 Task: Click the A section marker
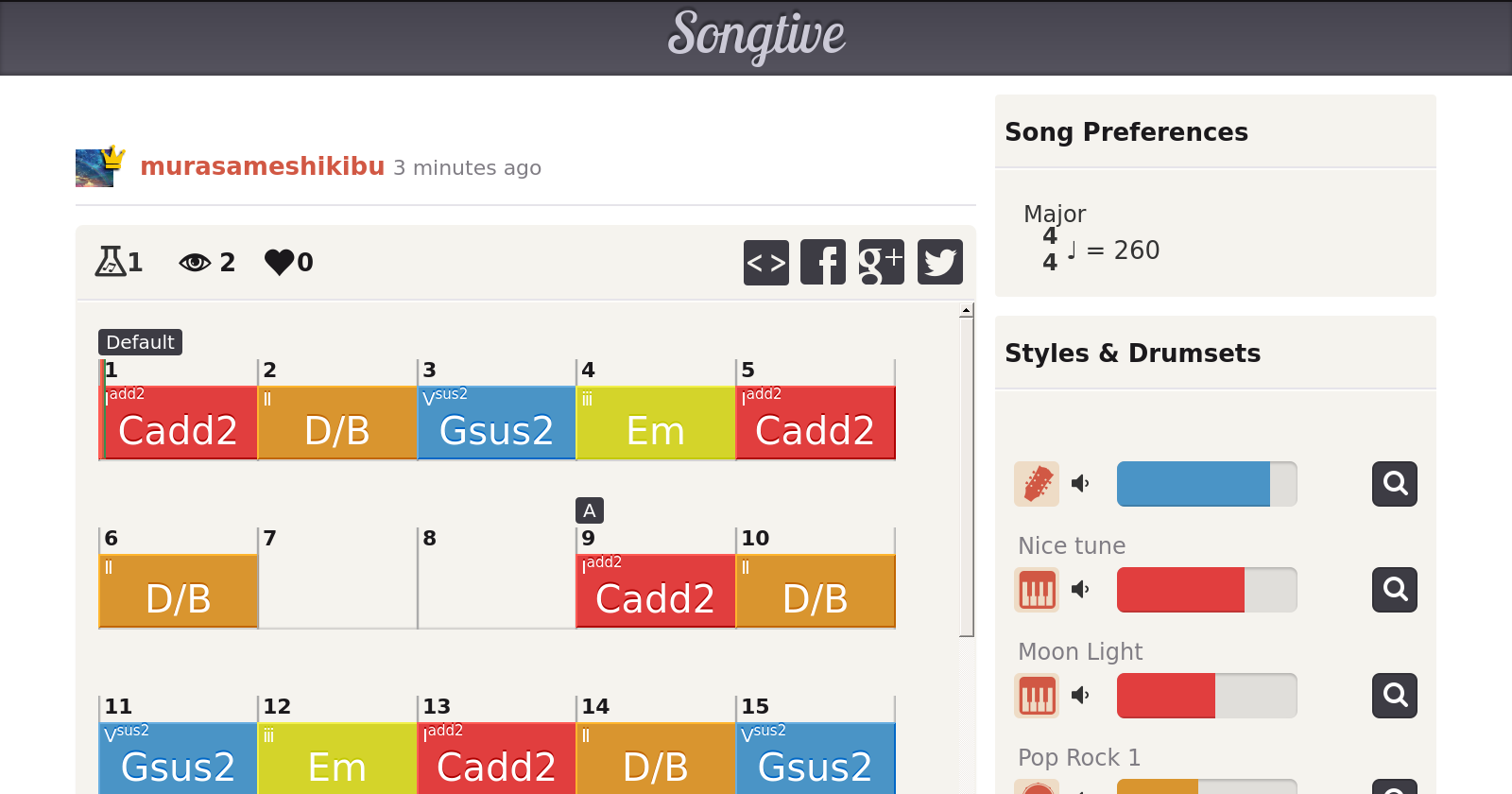coord(590,510)
